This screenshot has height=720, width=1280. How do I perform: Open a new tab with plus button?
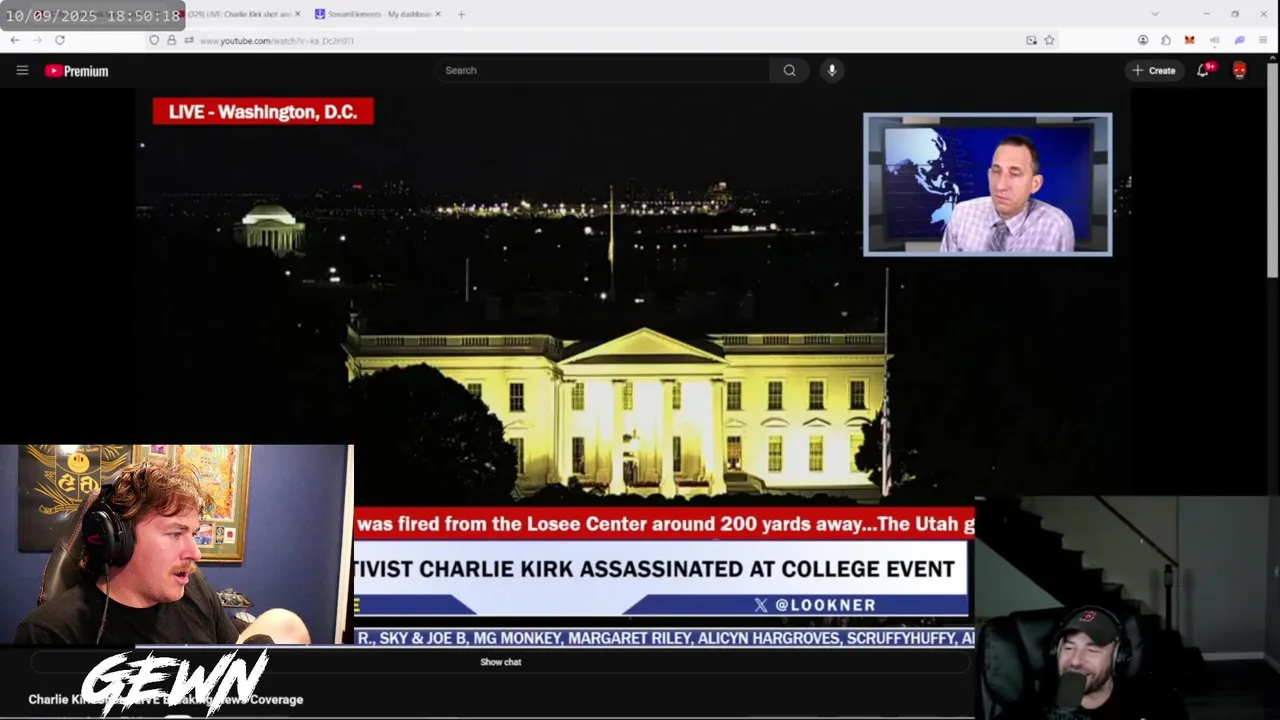pos(461,14)
